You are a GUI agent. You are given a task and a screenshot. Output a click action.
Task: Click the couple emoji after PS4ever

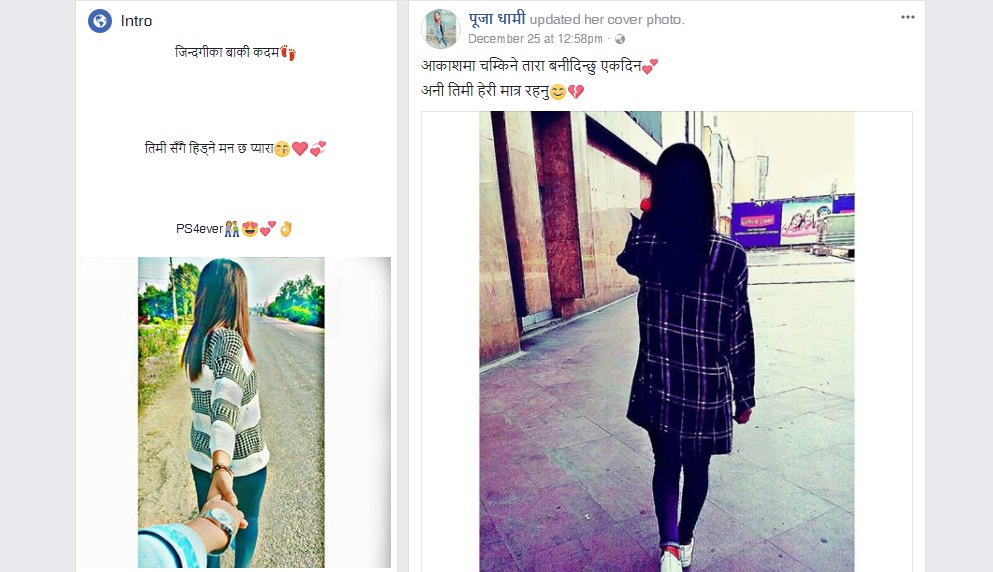[x=232, y=229]
